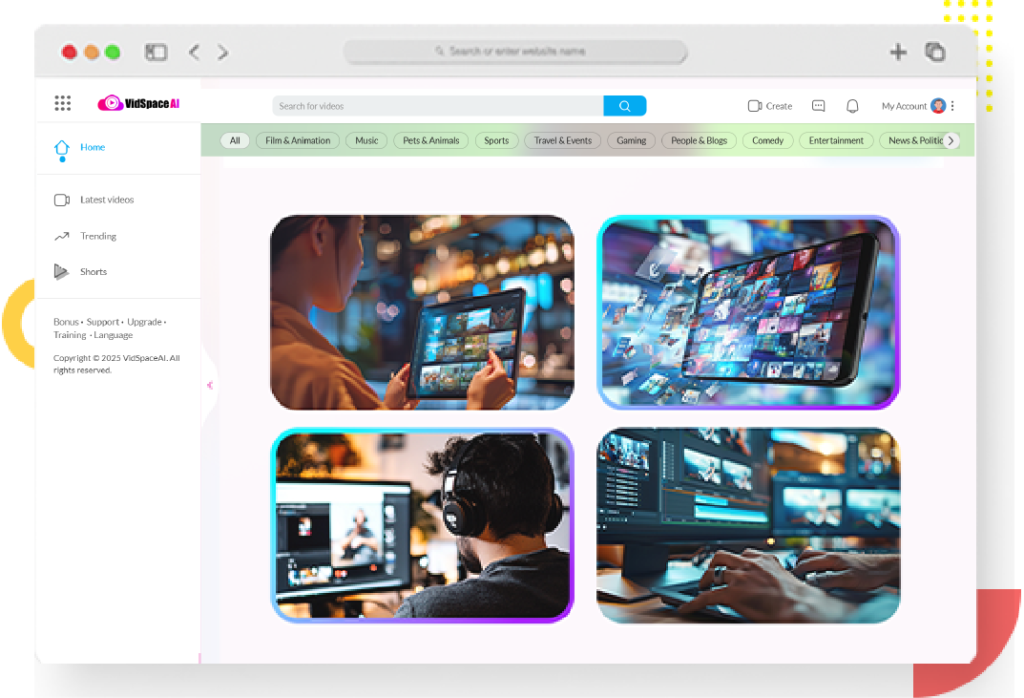
Task: Click the blue search magnifier button
Action: [625, 106]
